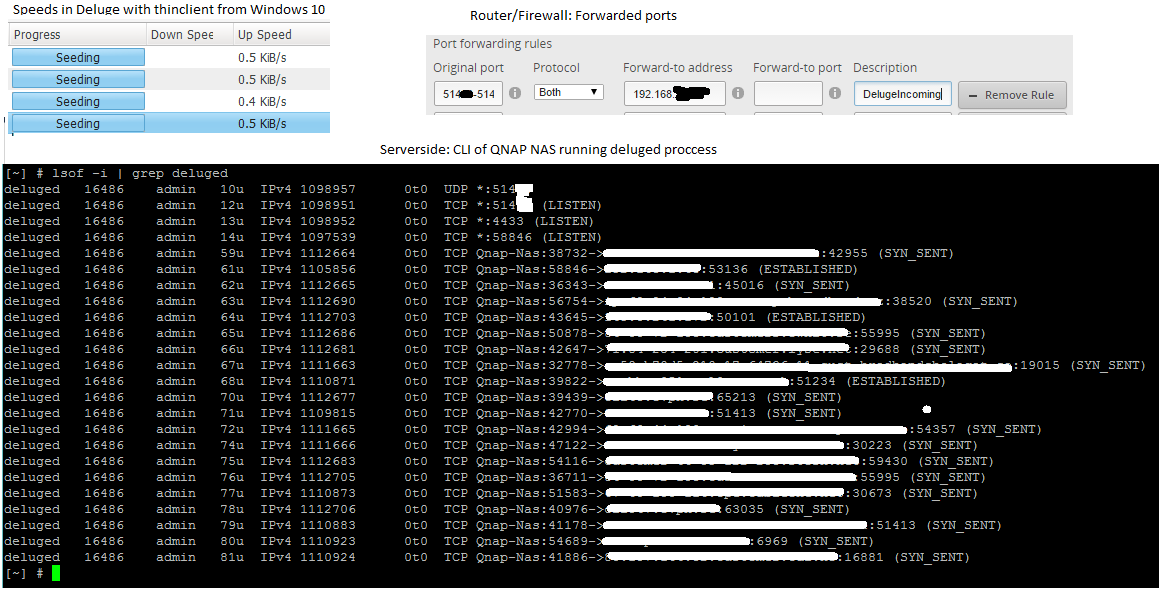Click 0.5 KiB/s in the highlighted row
Viewport: 1162px width, 592px height.
262,124
